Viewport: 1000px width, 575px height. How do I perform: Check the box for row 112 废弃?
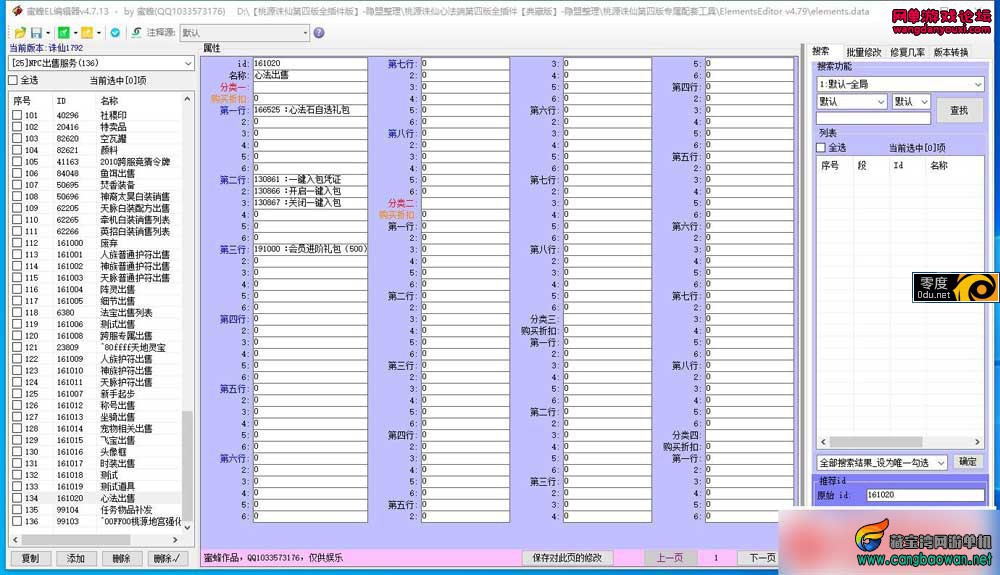(17, 243)
